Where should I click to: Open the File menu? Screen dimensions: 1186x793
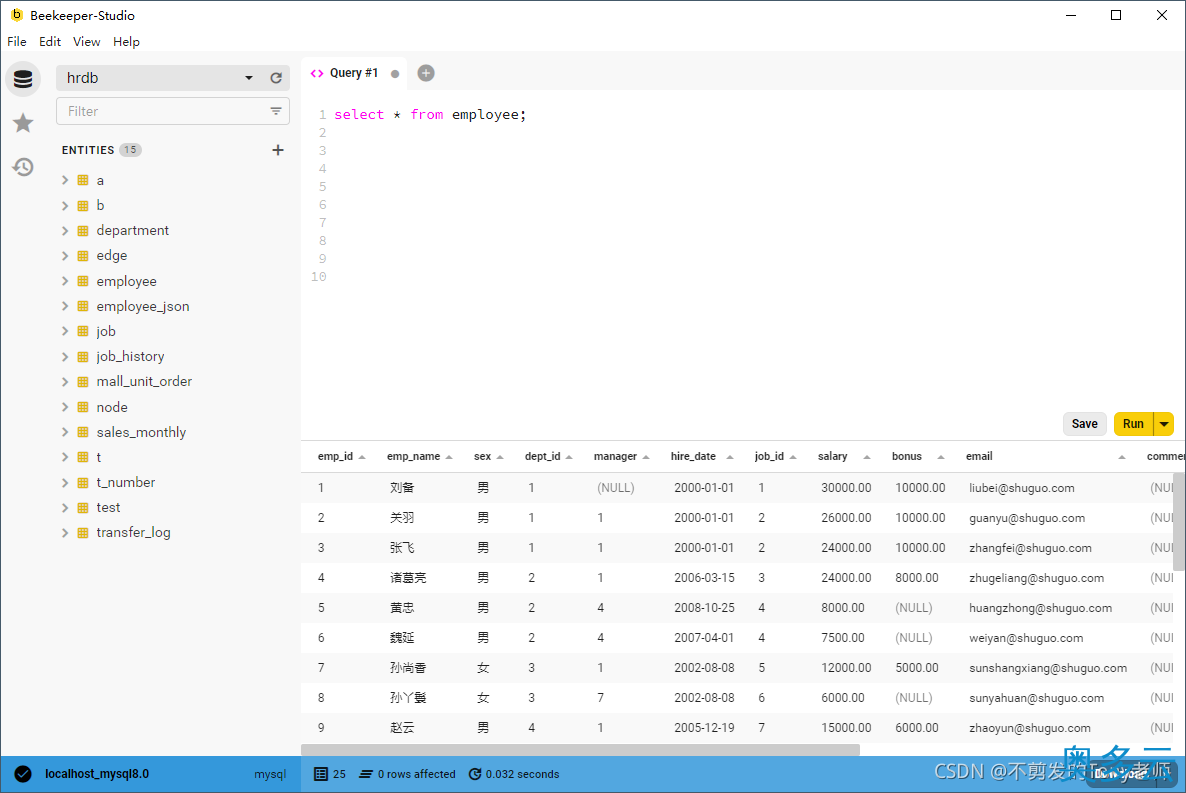(17, 42)
